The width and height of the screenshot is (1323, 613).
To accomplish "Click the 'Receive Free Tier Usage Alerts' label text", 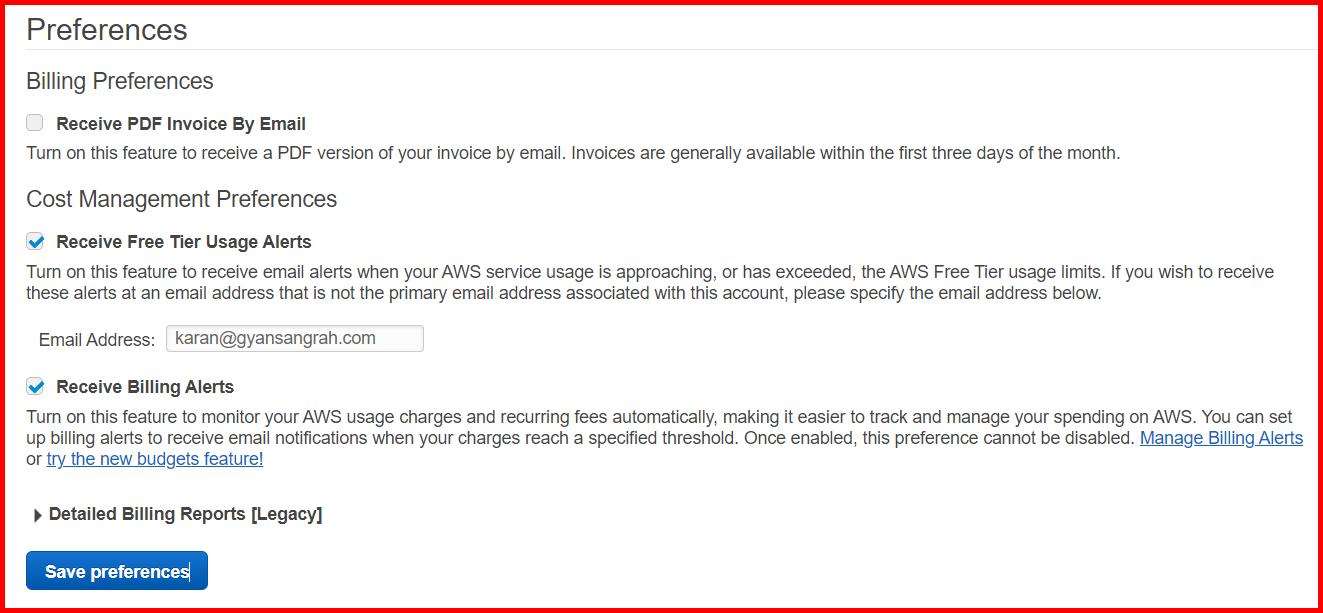I will [184, 242].
